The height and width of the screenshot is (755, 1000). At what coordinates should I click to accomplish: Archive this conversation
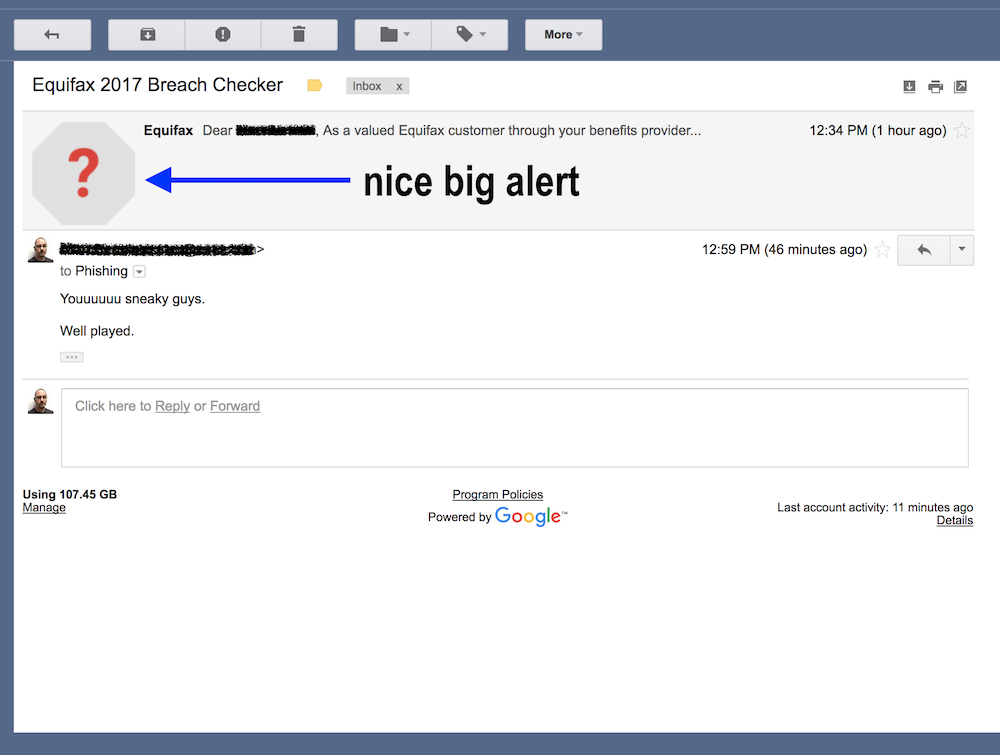[145, 34]
